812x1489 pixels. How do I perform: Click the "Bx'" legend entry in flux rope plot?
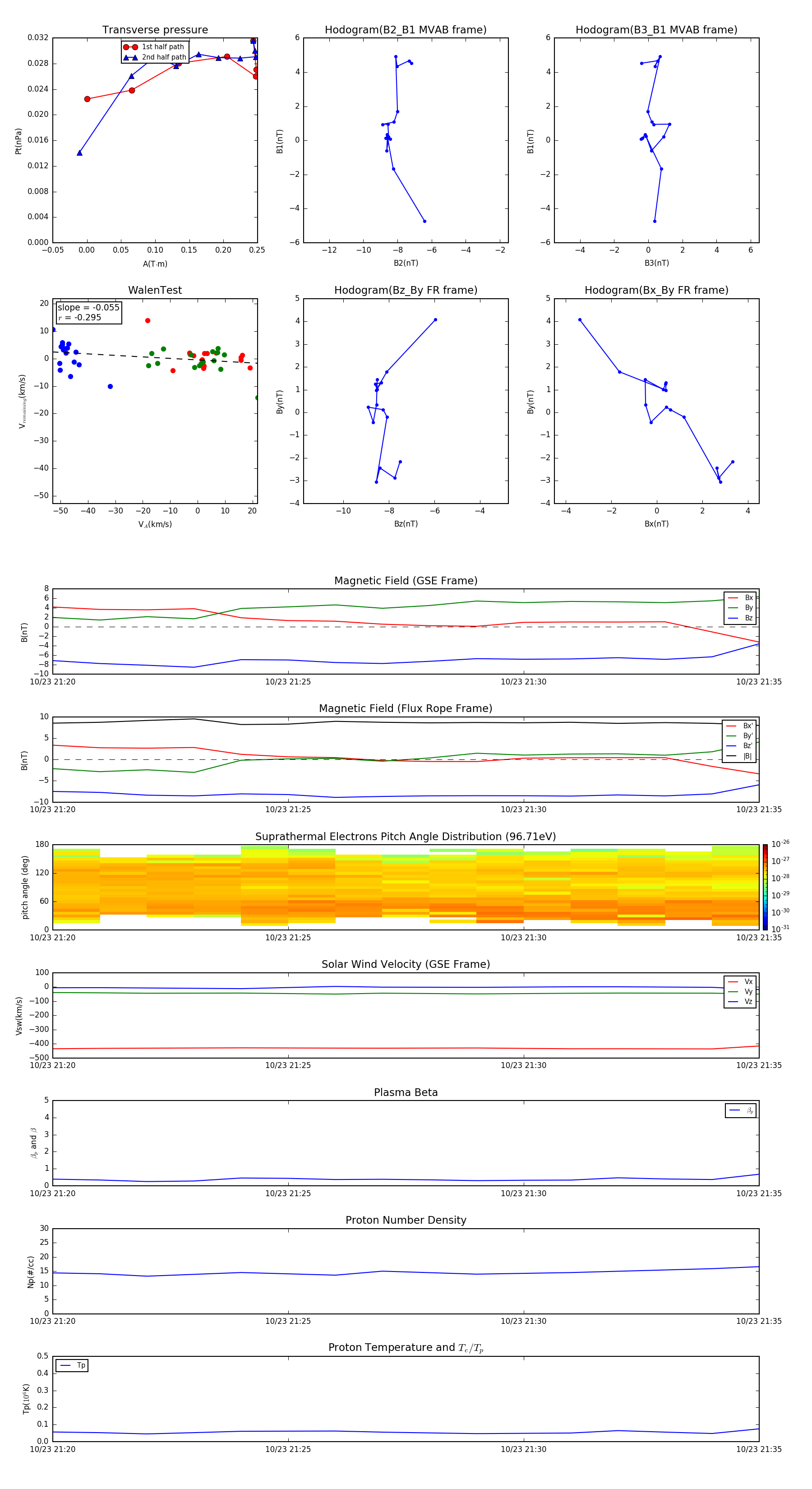pos(740,726)
